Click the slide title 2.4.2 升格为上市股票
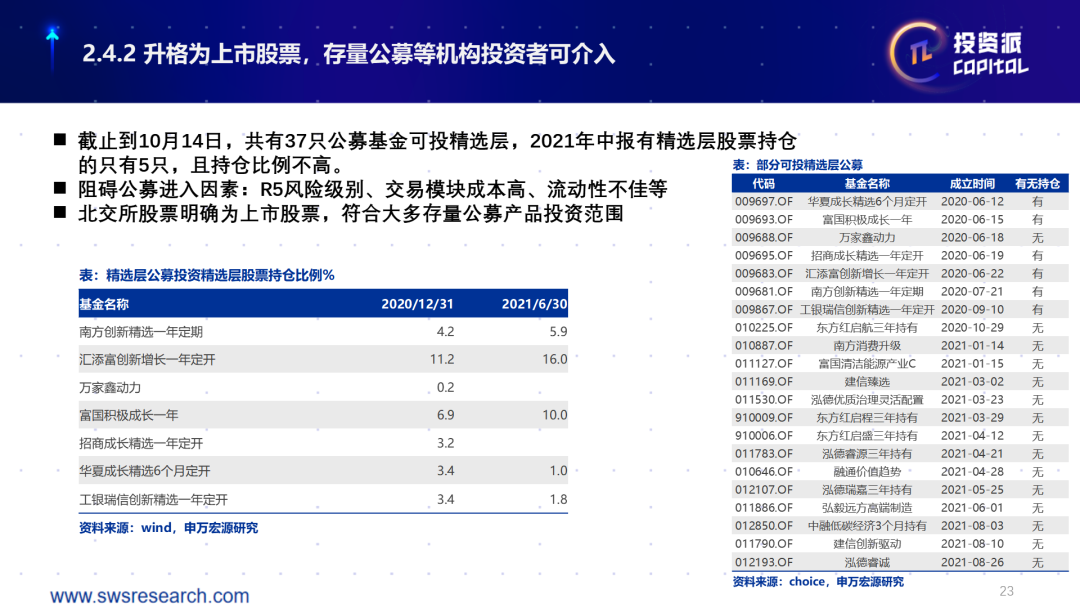Screen dimensions: 1080x608 [348, 54]
